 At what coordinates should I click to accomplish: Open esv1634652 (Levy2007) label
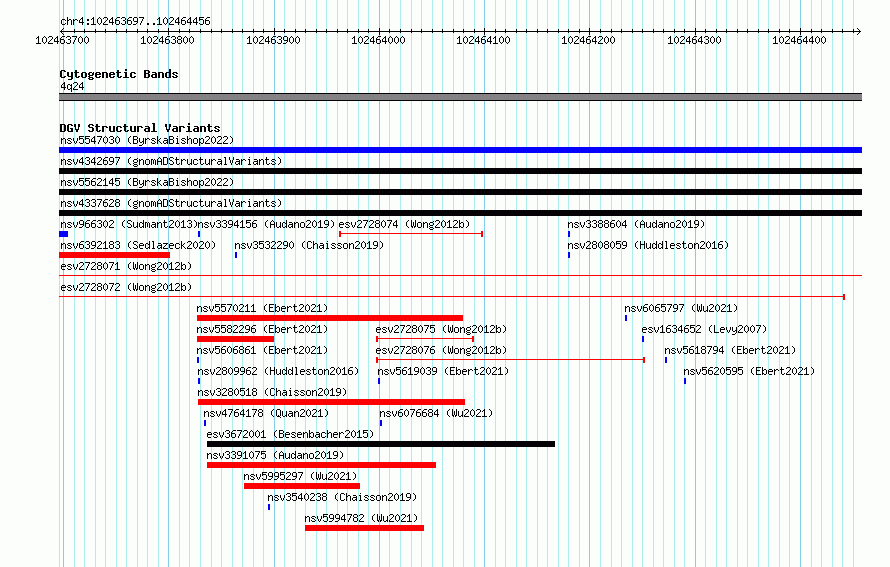704,329
